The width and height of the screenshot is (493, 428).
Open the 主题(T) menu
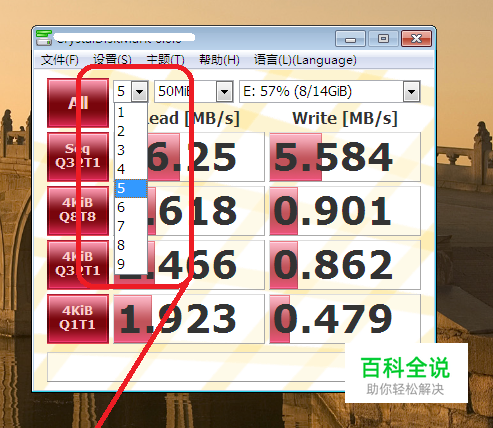pyautogui.click(x=165, y=60)
